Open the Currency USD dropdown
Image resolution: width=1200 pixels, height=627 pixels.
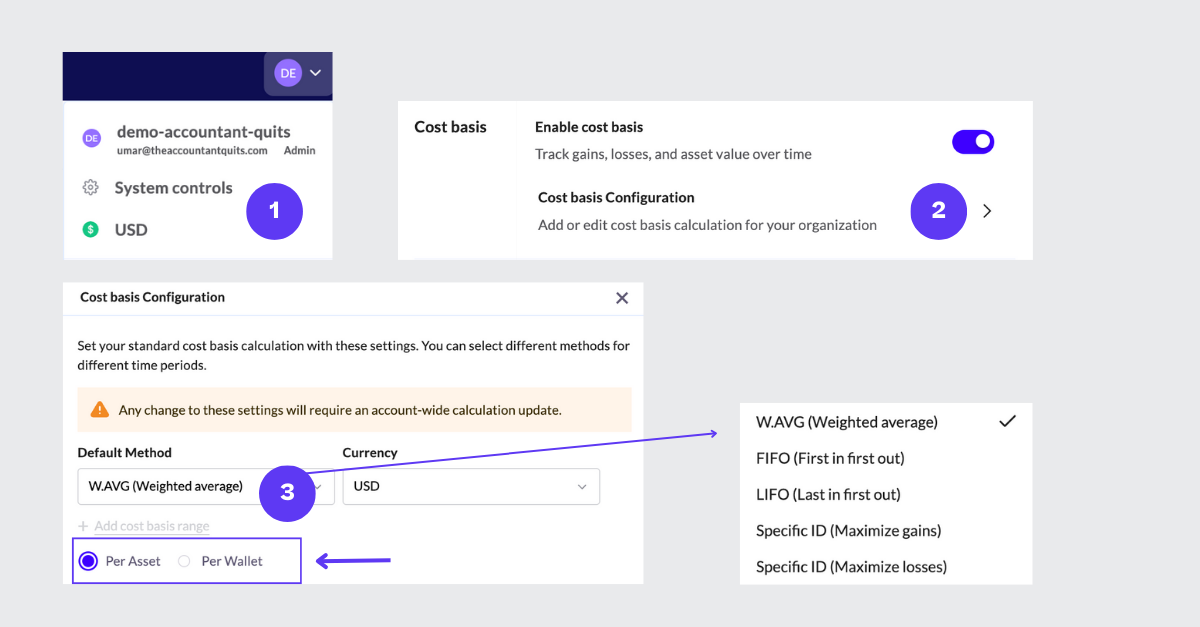pos(471,486)
